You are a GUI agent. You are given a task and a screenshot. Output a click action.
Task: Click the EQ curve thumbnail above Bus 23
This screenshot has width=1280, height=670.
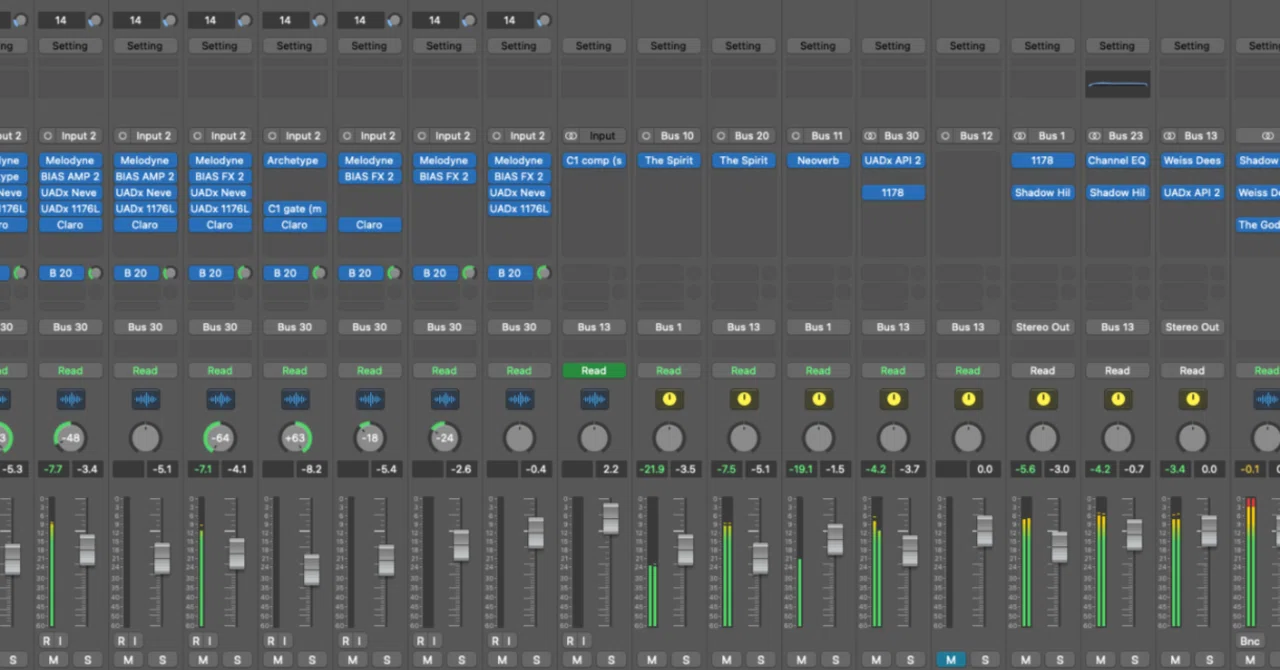click(x=1117, y=84)
